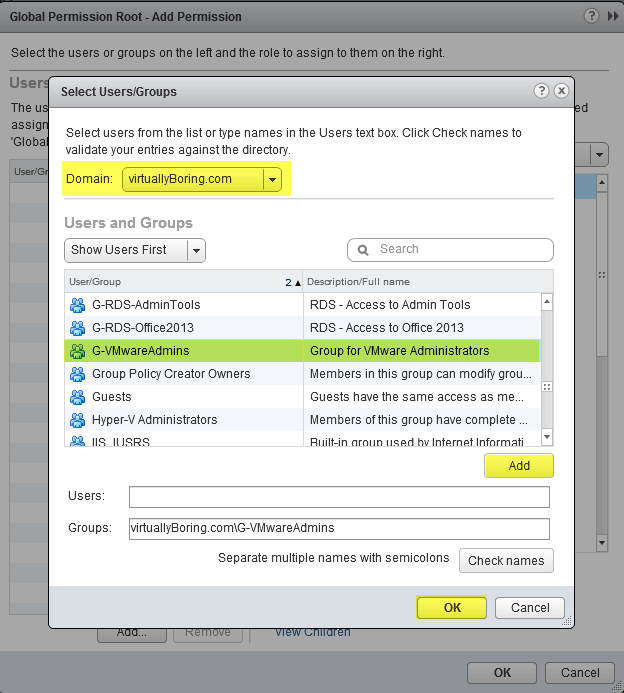The width and height of the screenshot is (624, 693).
Task: Click 'RDS - Access to Office 2013' description
Action: 387,328
